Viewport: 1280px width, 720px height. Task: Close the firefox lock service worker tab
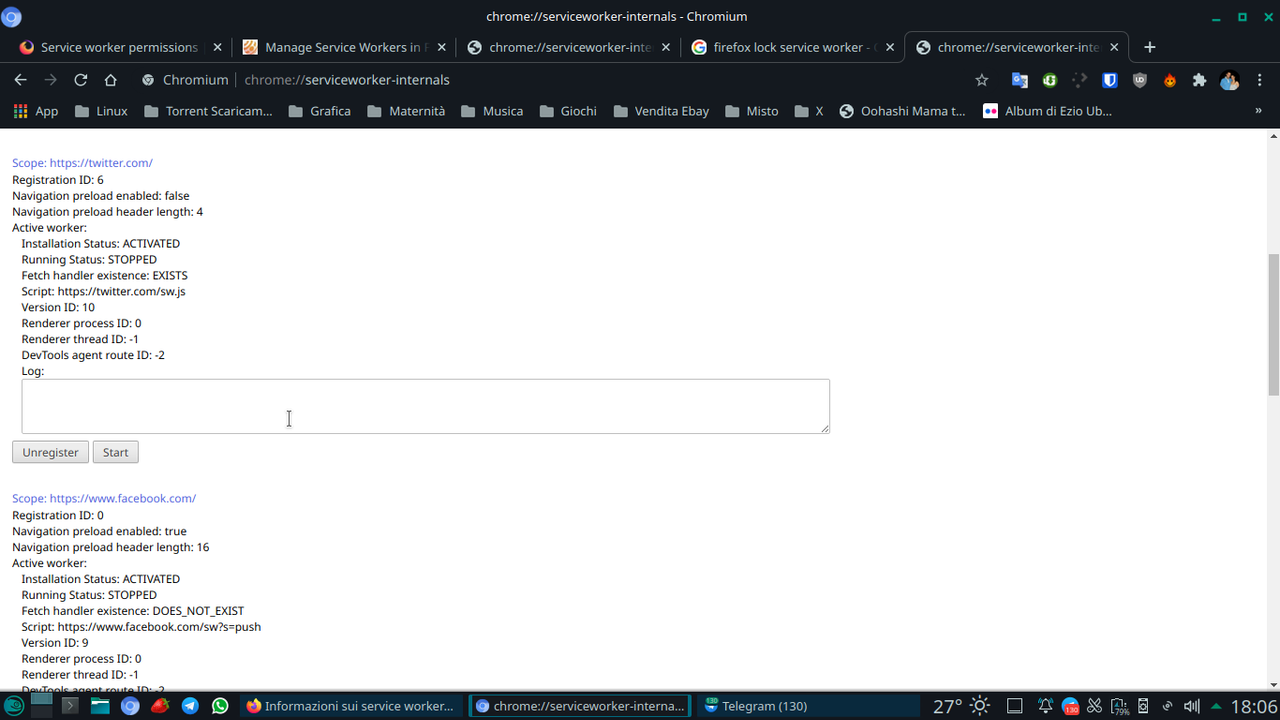(889, 47)
